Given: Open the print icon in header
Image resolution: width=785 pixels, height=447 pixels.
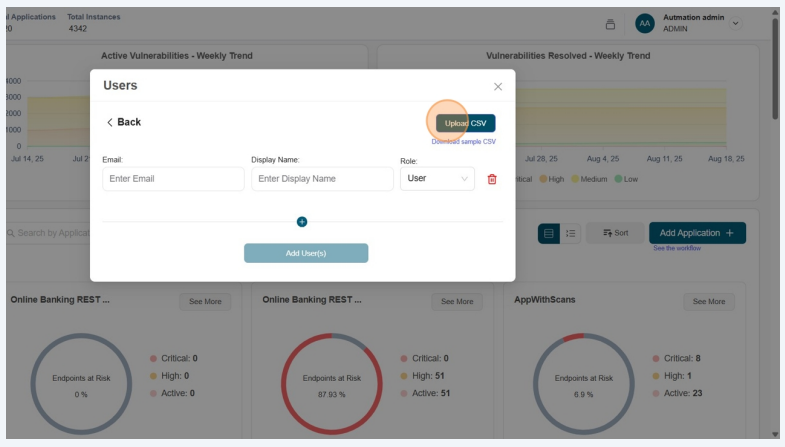Looking at the screenshot, I should click(611, 24).
